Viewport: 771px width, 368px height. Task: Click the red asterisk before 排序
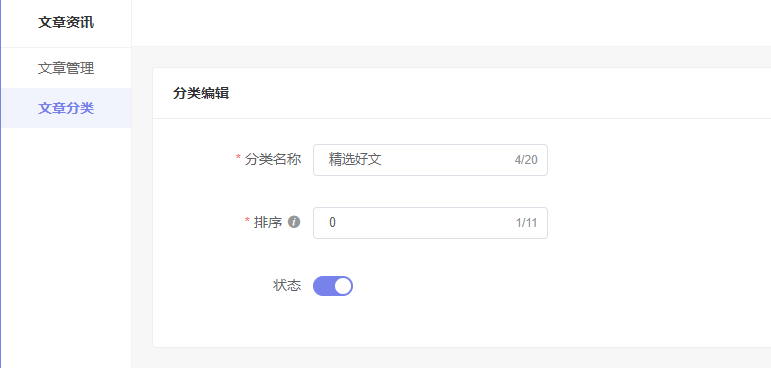click(x=247, y=222)
